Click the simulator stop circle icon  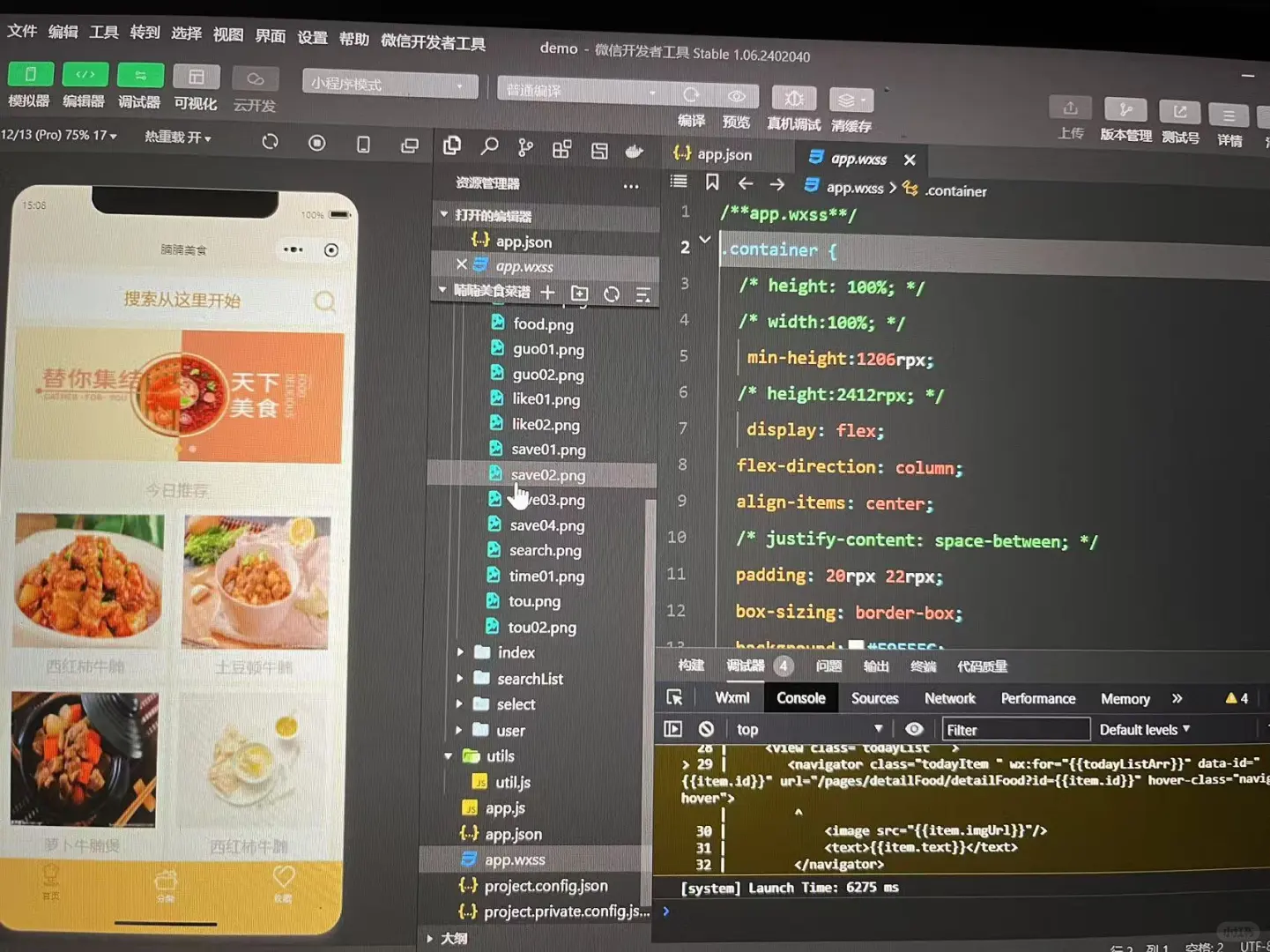pyautogui.click(x=316, y=143)
